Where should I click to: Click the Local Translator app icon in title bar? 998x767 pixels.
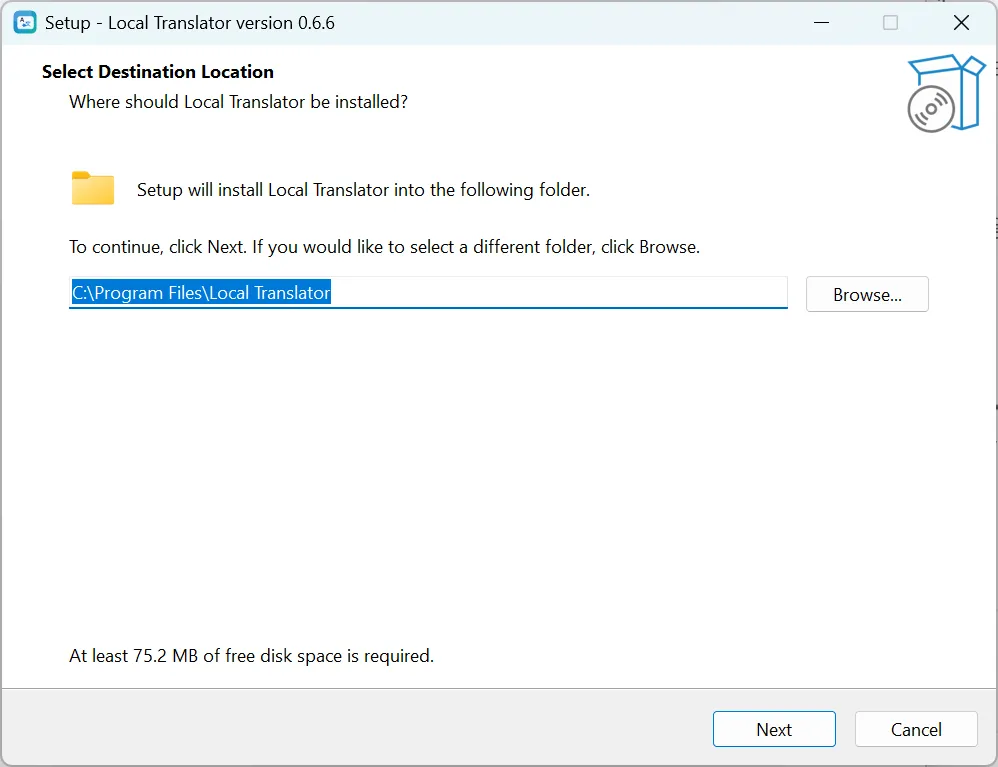[x=25, y=23]
